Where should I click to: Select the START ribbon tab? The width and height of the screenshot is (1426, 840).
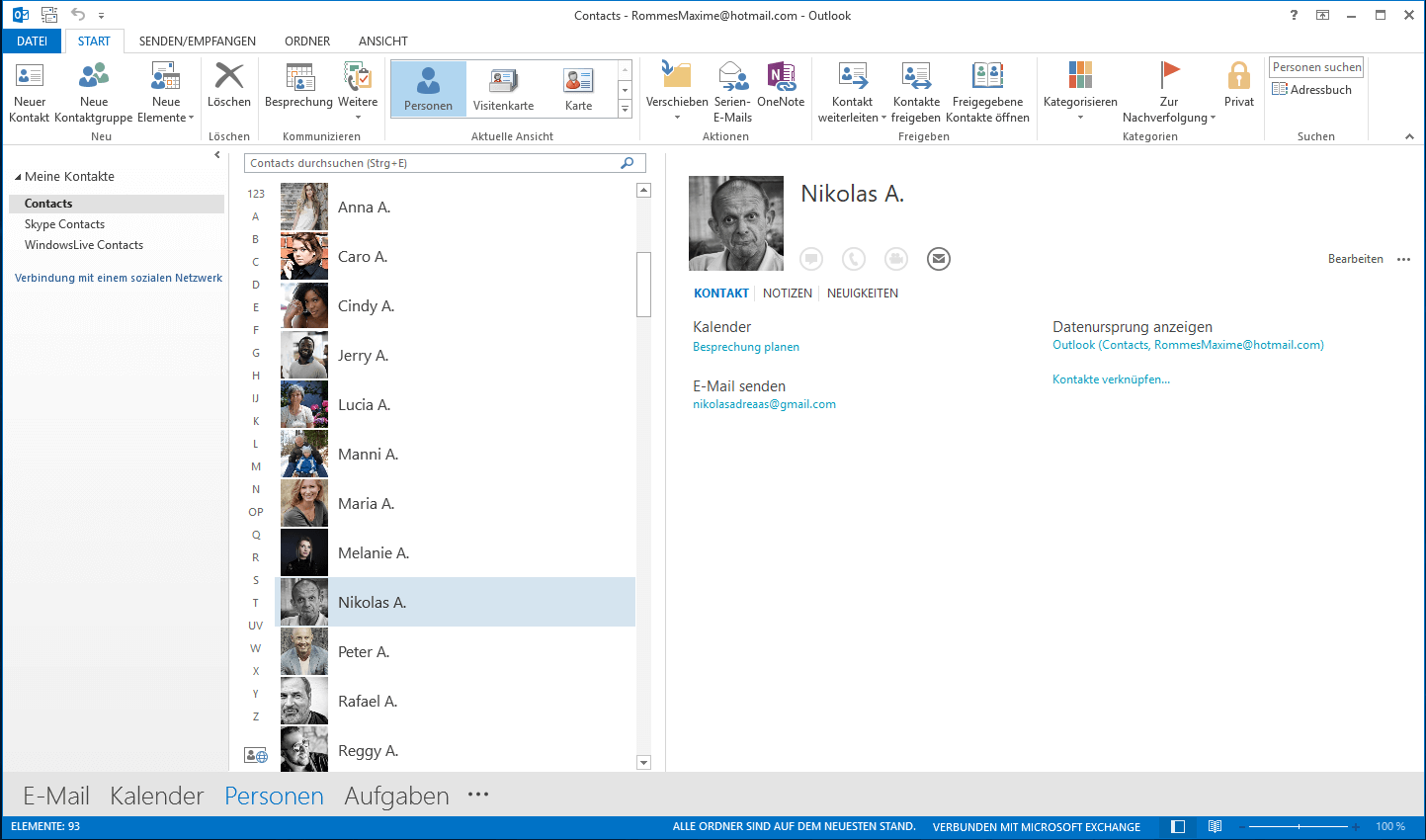(x=94, y=41)
